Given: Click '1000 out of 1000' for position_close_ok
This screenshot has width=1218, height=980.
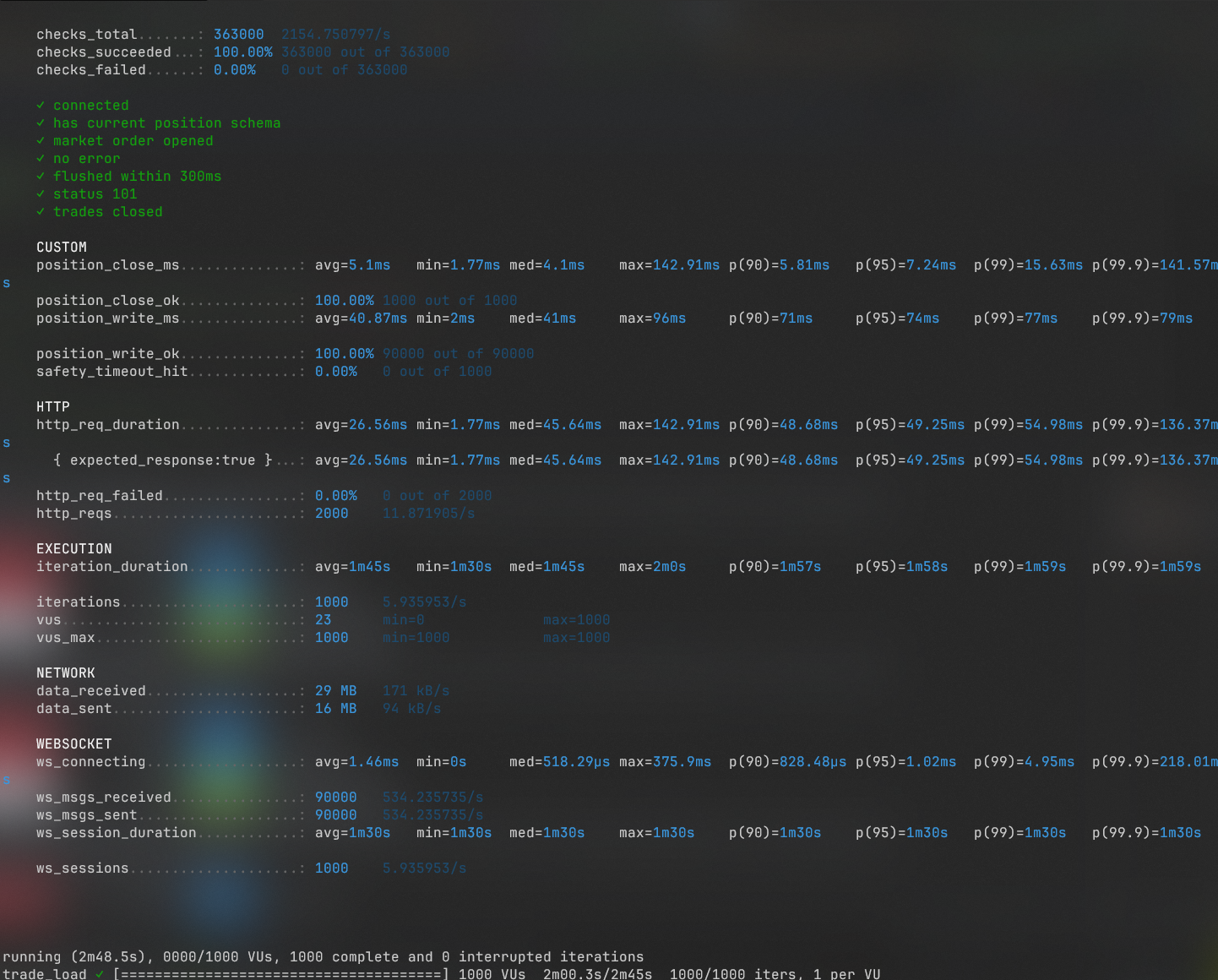Looking at the screenshot, I should [x=449, y=301].
